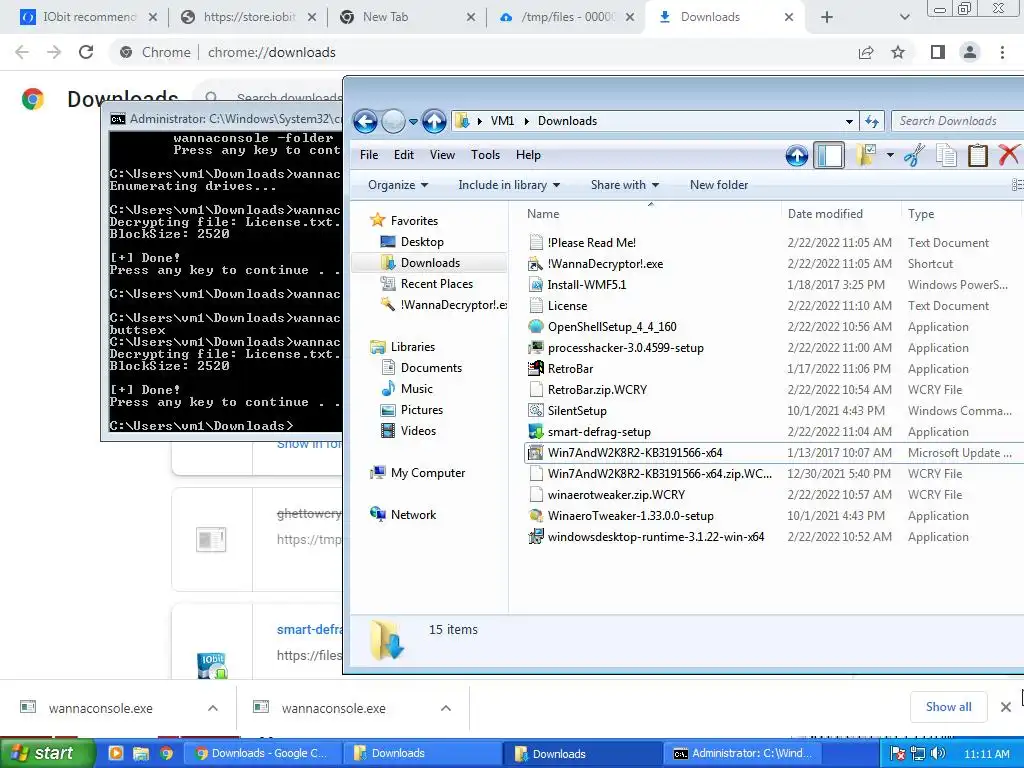Open the Include in library dropdown

[x=509, y=185]
